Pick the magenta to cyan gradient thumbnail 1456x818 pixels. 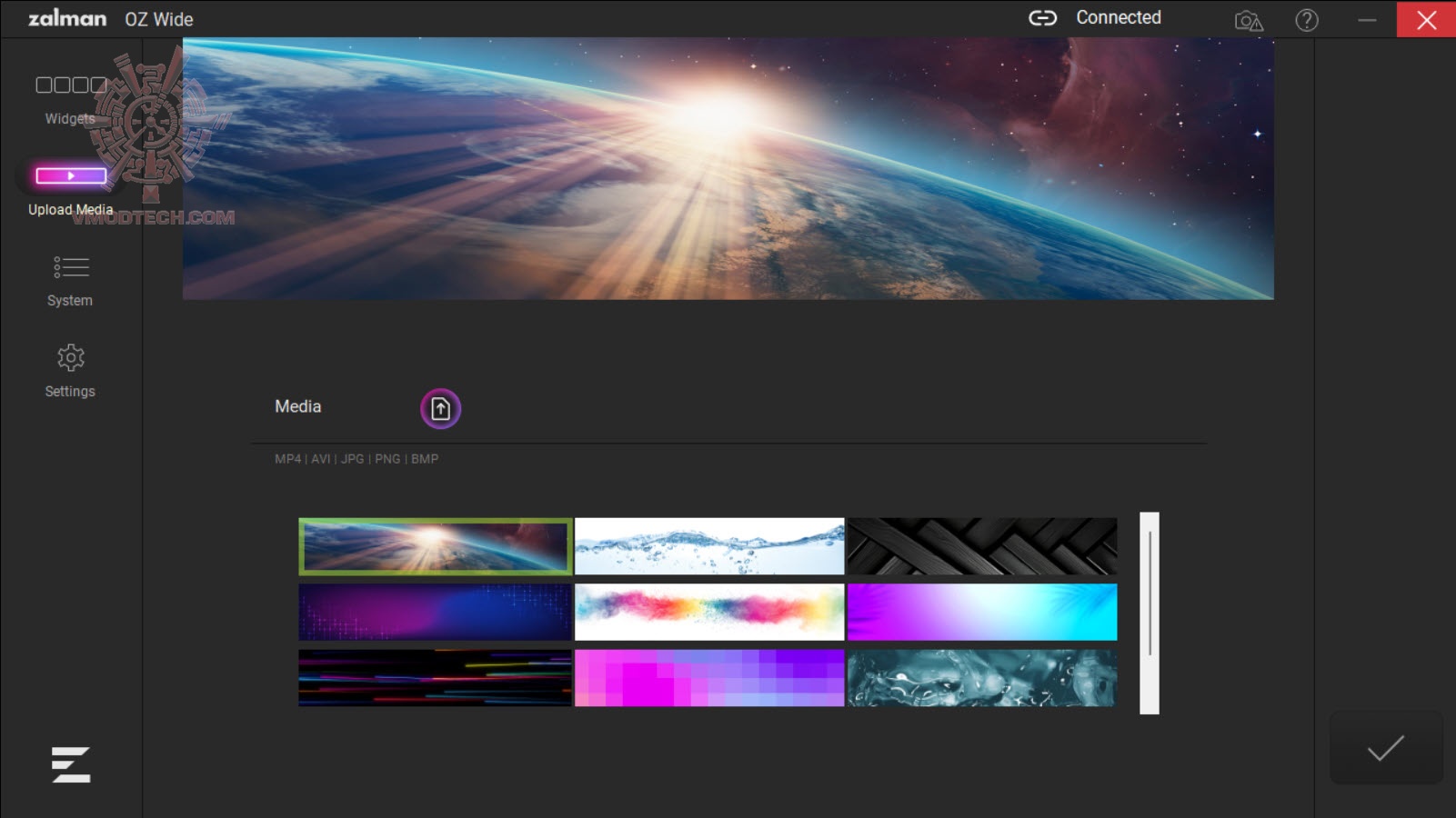982,612
